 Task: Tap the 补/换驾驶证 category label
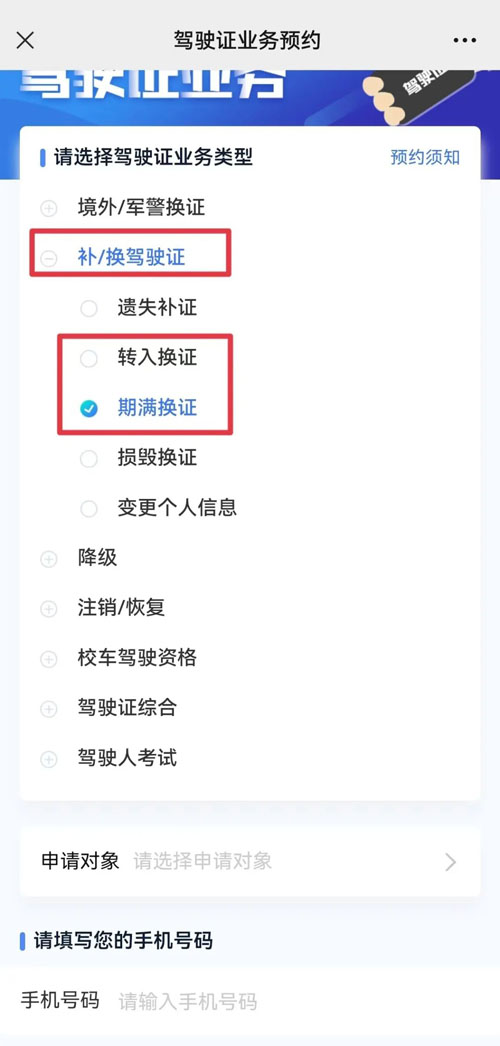pyautogui.click(x=131, y=257)
